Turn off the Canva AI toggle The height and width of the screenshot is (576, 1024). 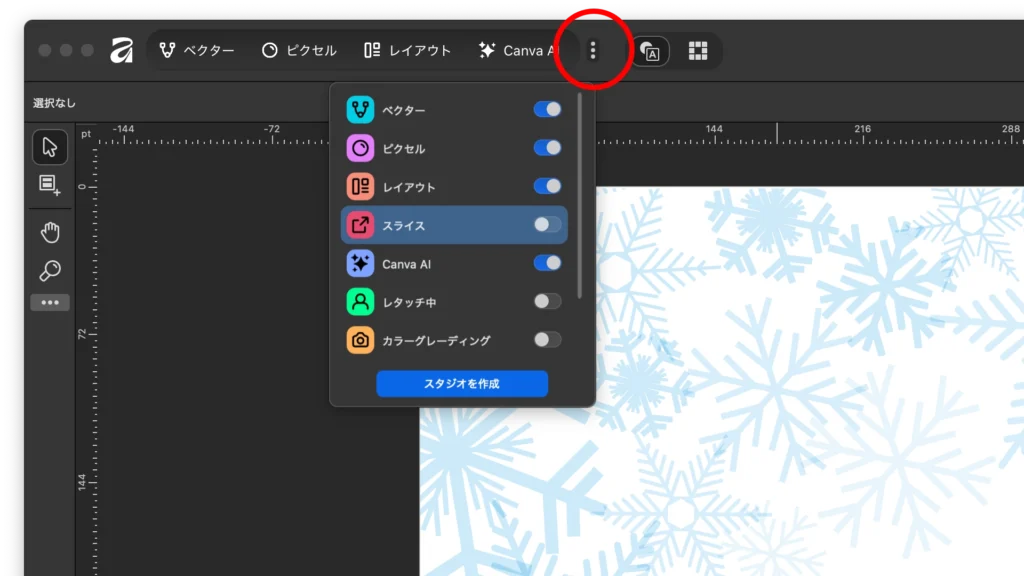[x=547, y=263]
